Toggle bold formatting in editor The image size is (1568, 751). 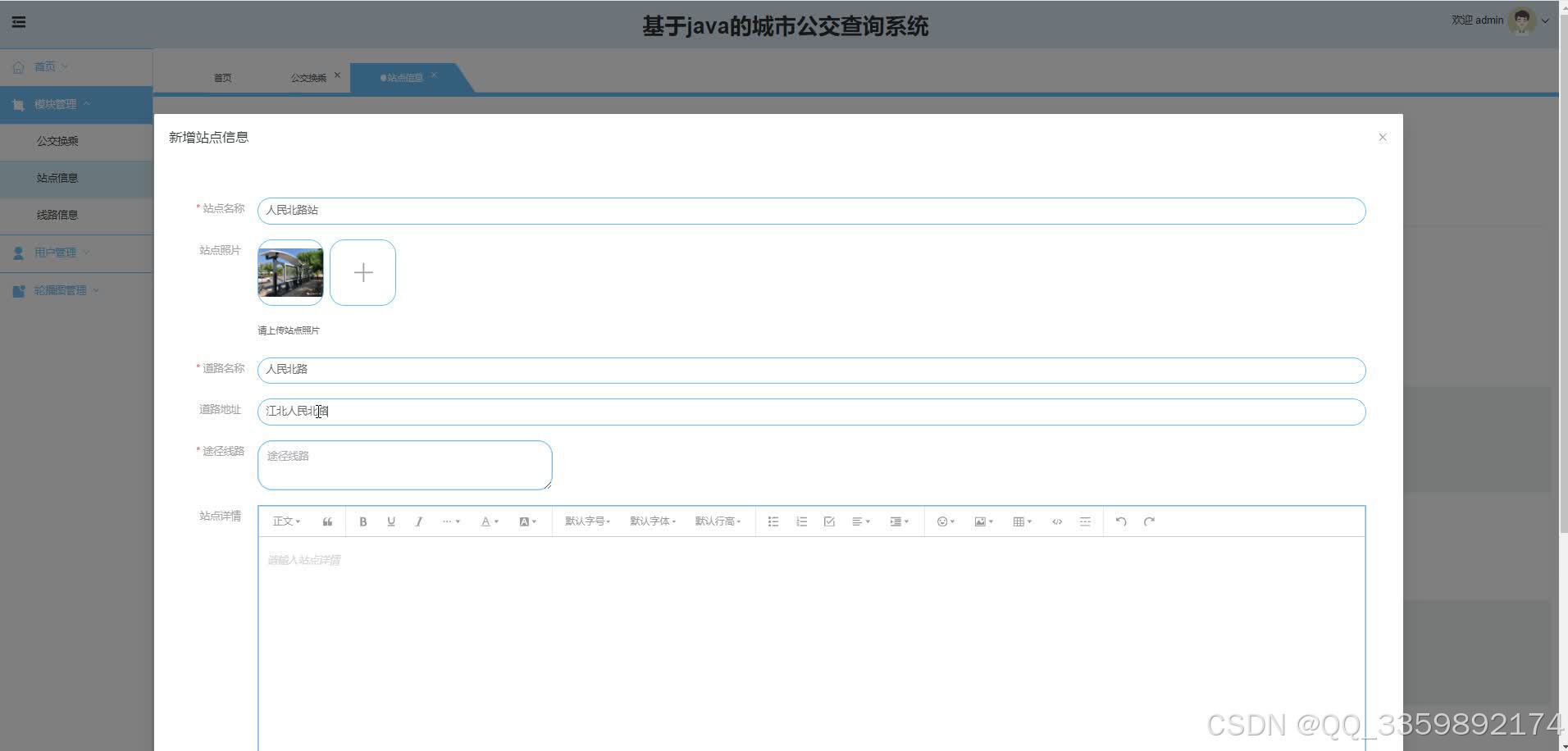click(363, 521)
